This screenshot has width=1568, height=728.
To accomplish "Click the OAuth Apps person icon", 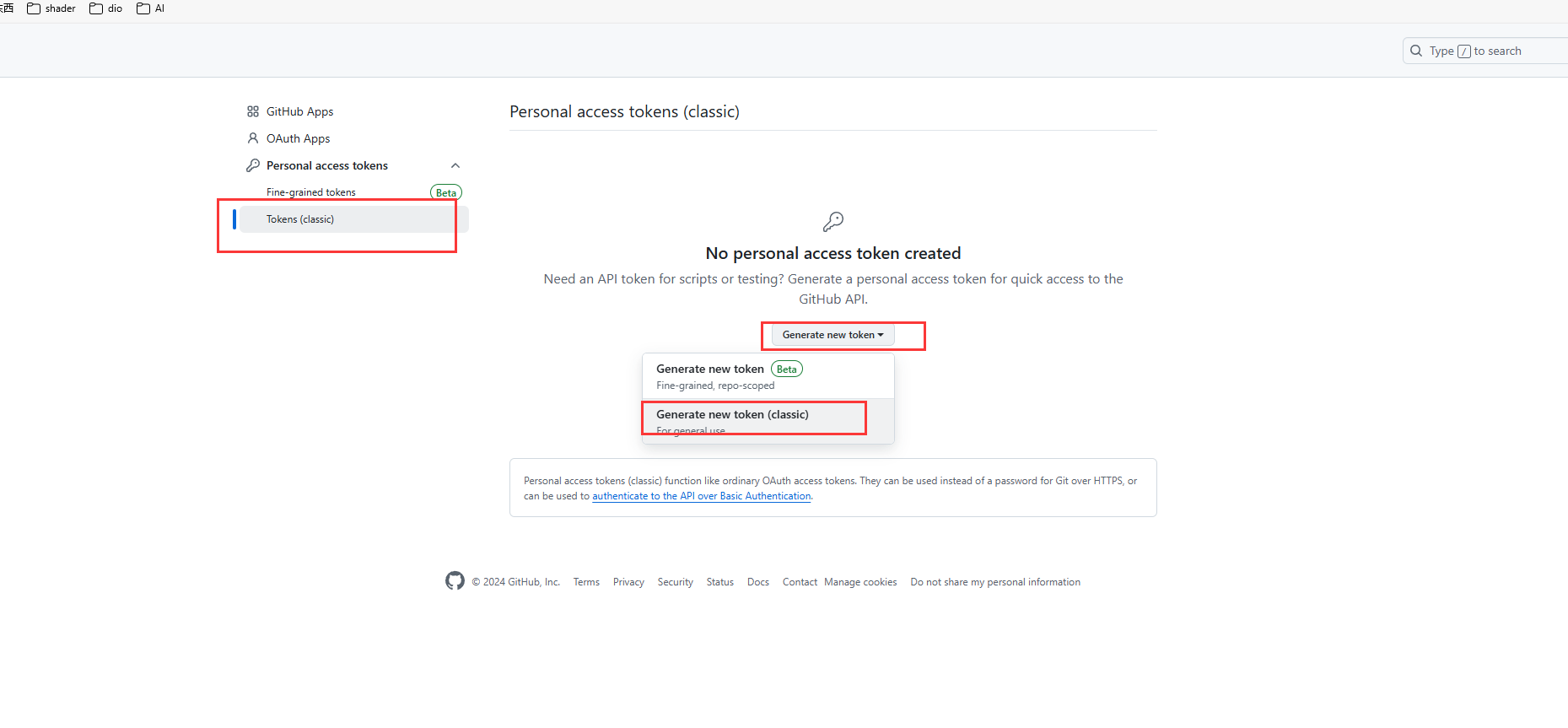I will coord(252,138).
